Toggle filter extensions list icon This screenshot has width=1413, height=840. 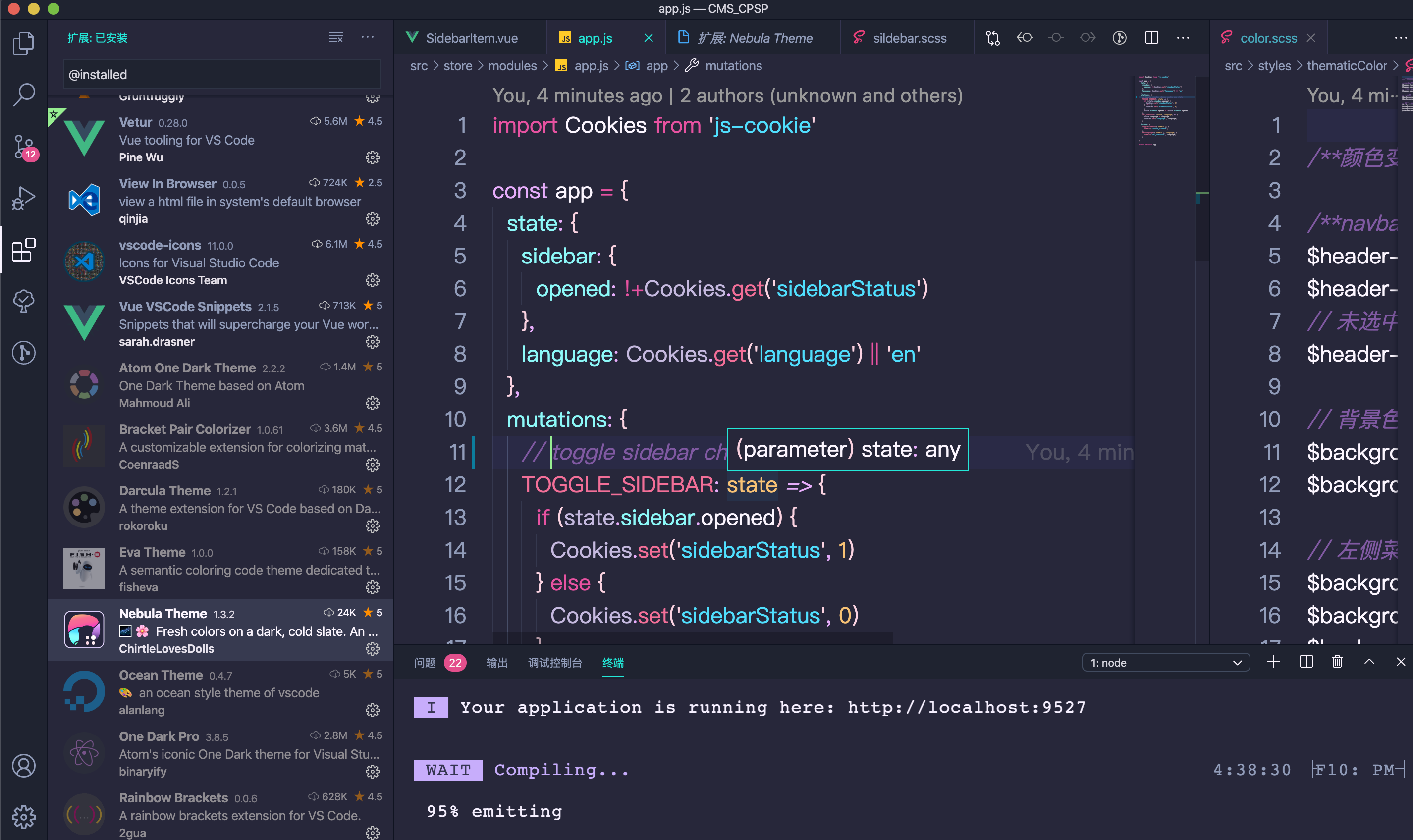(x=336, y=37)
